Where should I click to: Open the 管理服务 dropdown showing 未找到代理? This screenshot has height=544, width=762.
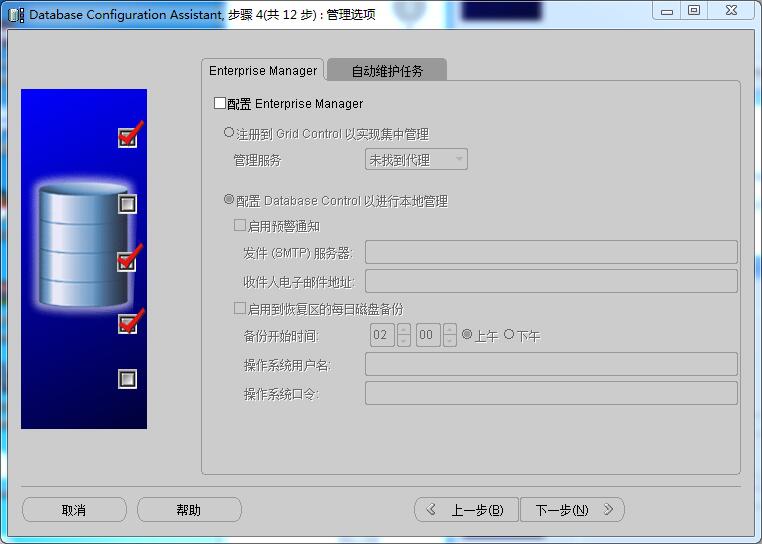pos(416,159)
